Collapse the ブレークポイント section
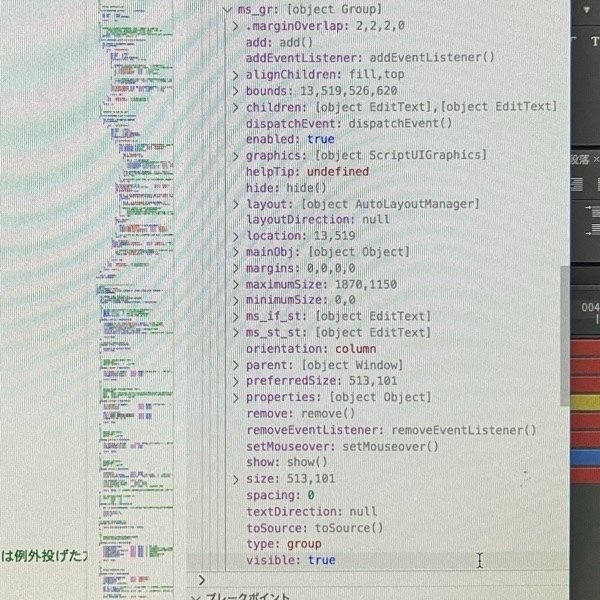Viewport: 600px width, 600px height. coord(196,597)
